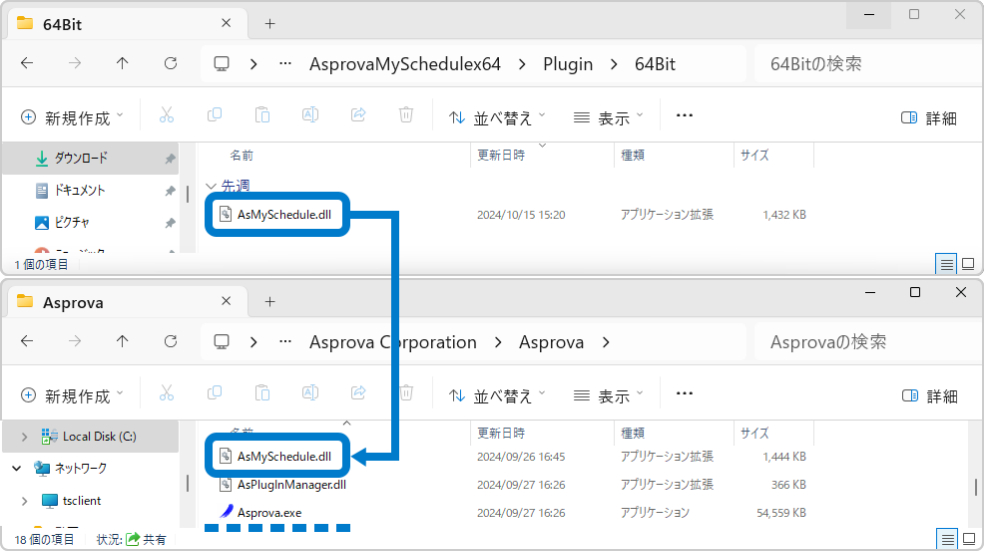Click AsprovaMySchedulex64 in the breadcrumb
Viewport: 984px width, 551px height.
[405, 64]
